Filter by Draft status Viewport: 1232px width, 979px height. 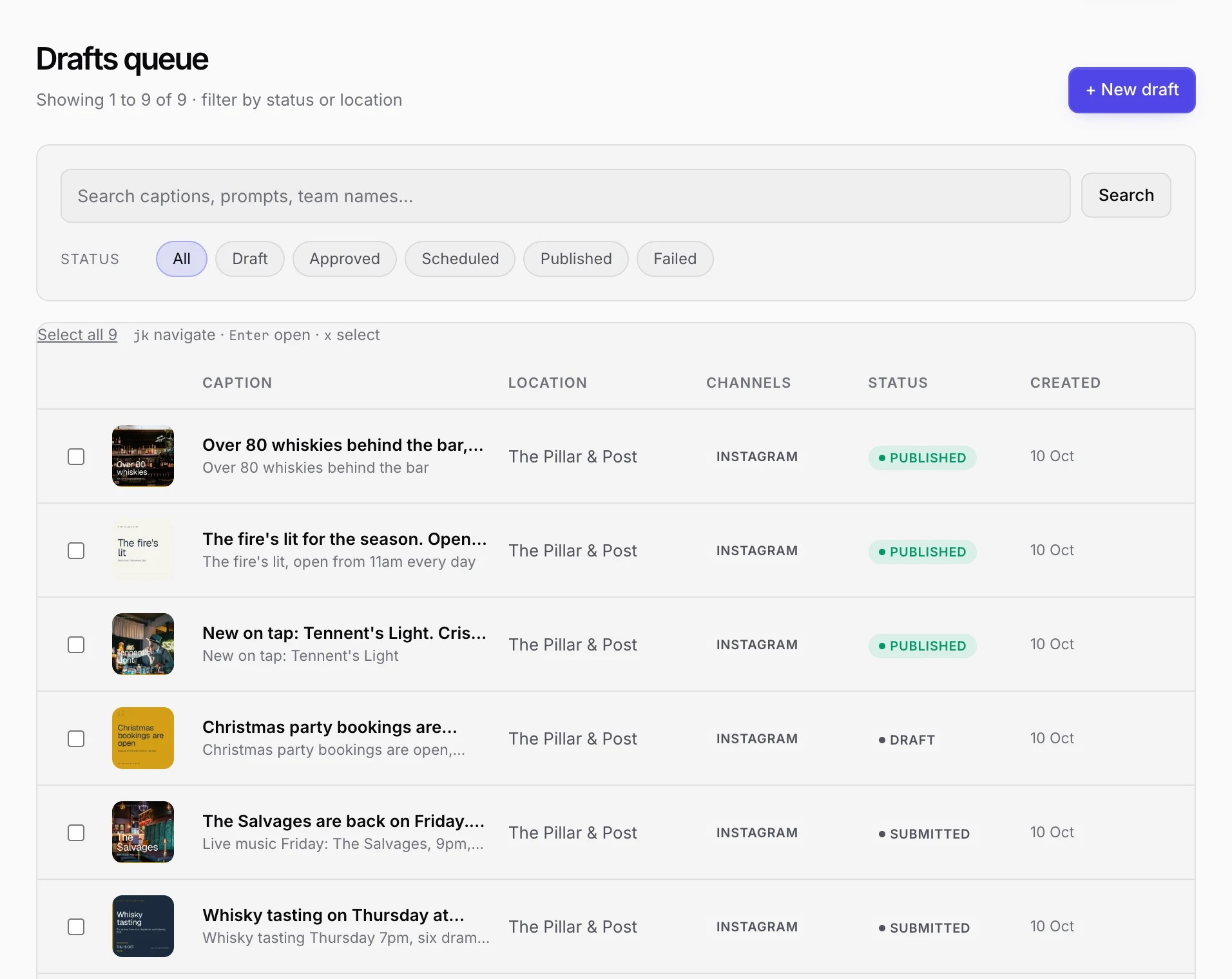[x=250, y=259]
